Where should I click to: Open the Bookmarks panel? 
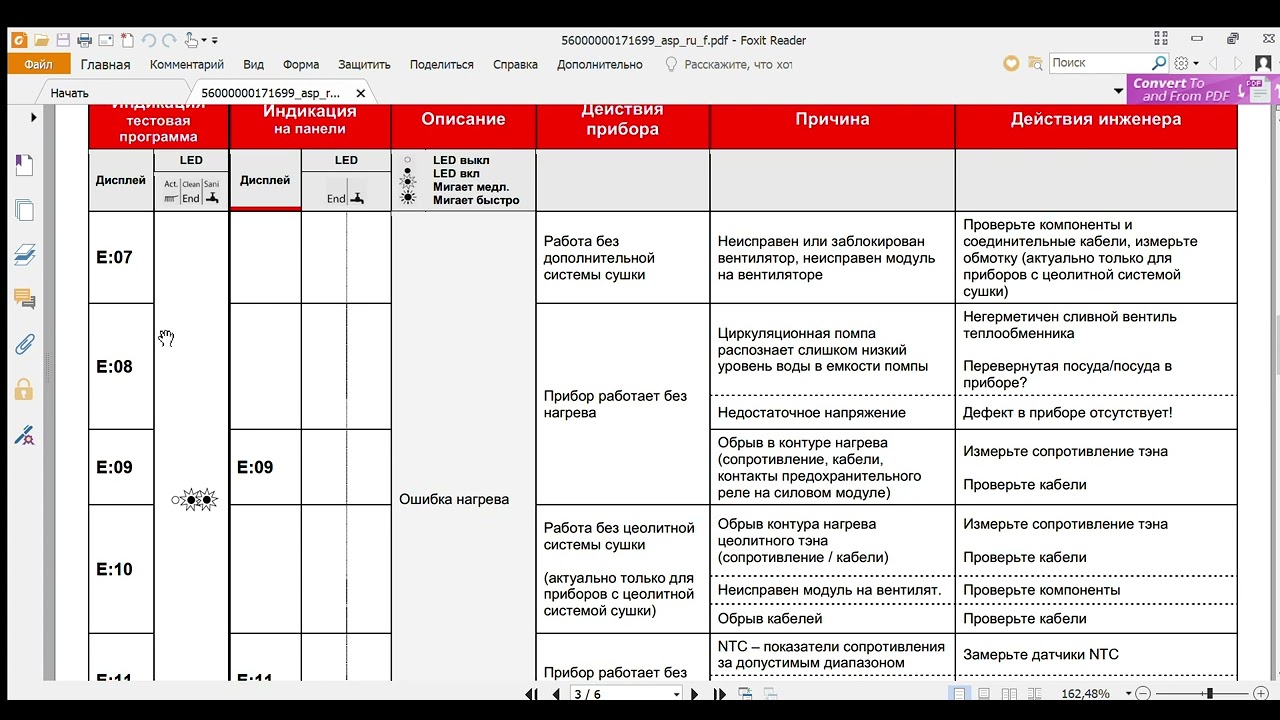point(24,166)
